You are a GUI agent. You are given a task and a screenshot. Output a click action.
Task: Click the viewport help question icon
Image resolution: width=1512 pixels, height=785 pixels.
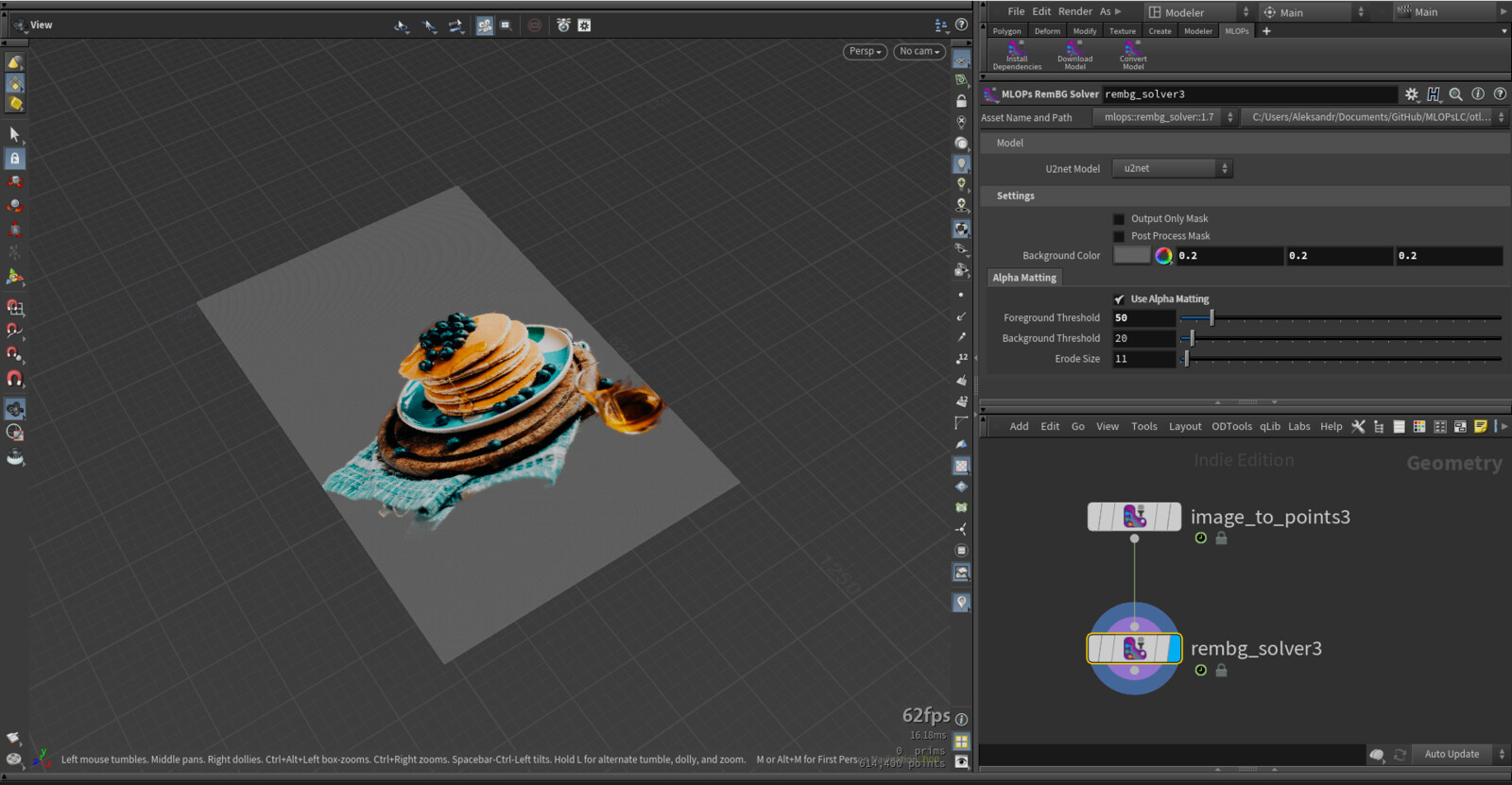tap(961, 25)
